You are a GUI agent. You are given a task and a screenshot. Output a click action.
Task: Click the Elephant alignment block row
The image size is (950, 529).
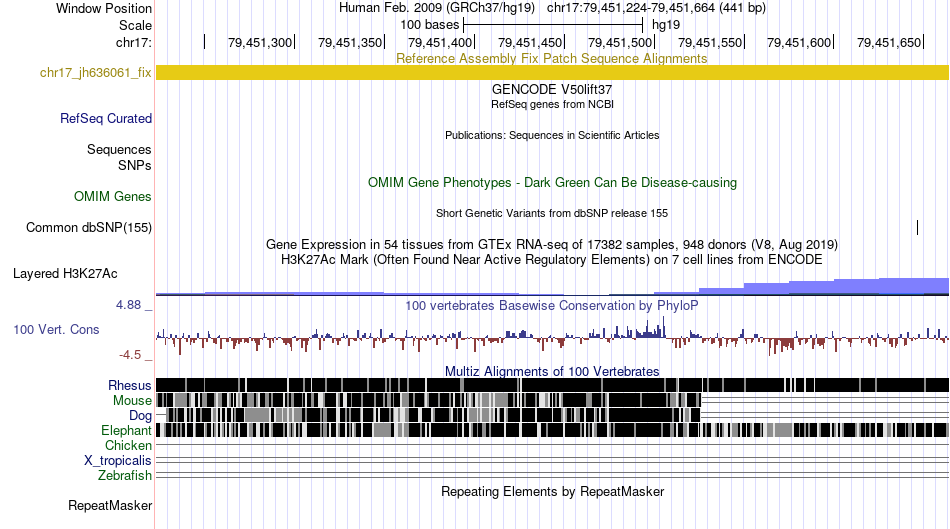pos(552,430)
